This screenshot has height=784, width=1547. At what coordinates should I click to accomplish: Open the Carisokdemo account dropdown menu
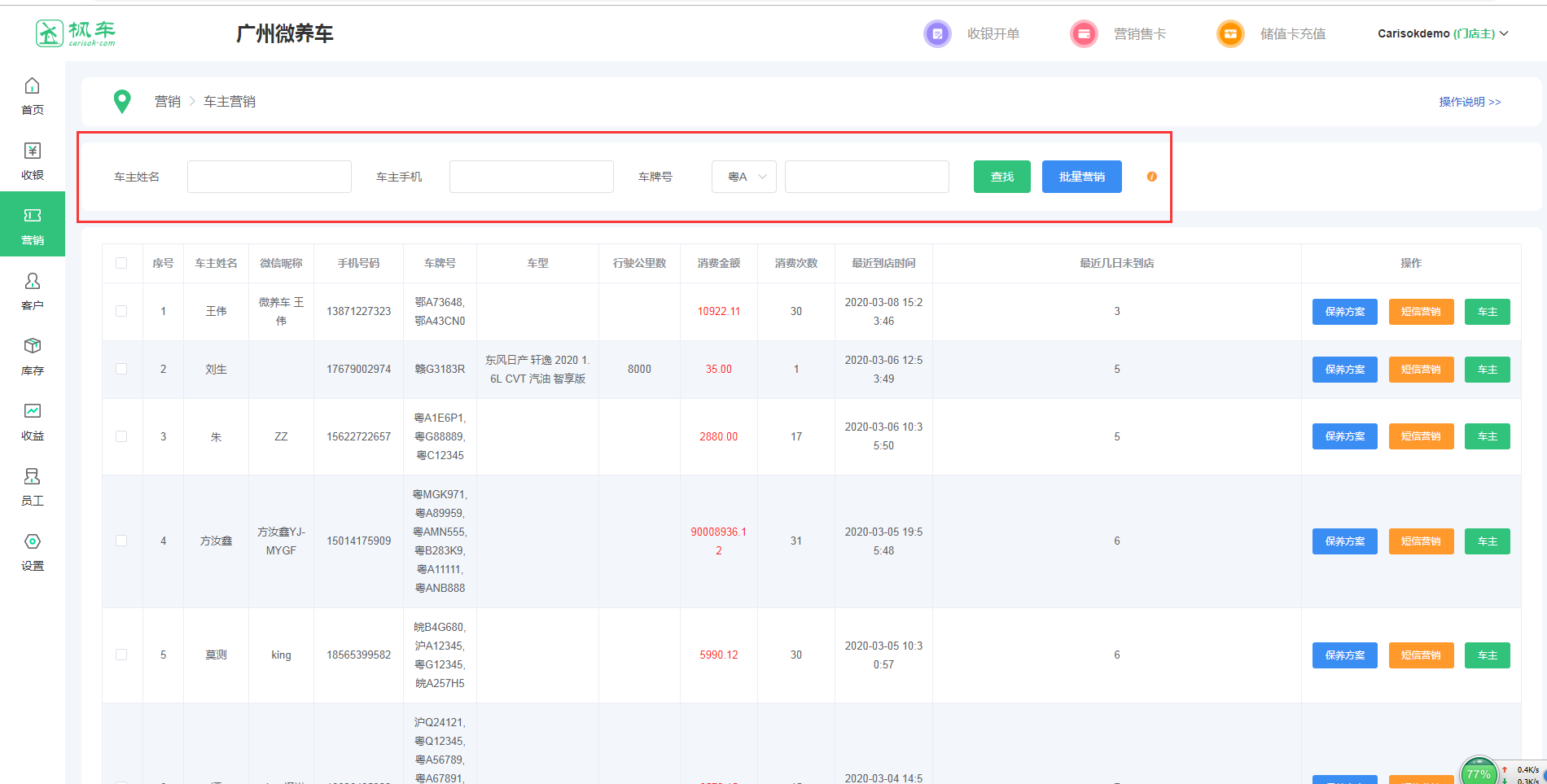tap(1442, 34)
